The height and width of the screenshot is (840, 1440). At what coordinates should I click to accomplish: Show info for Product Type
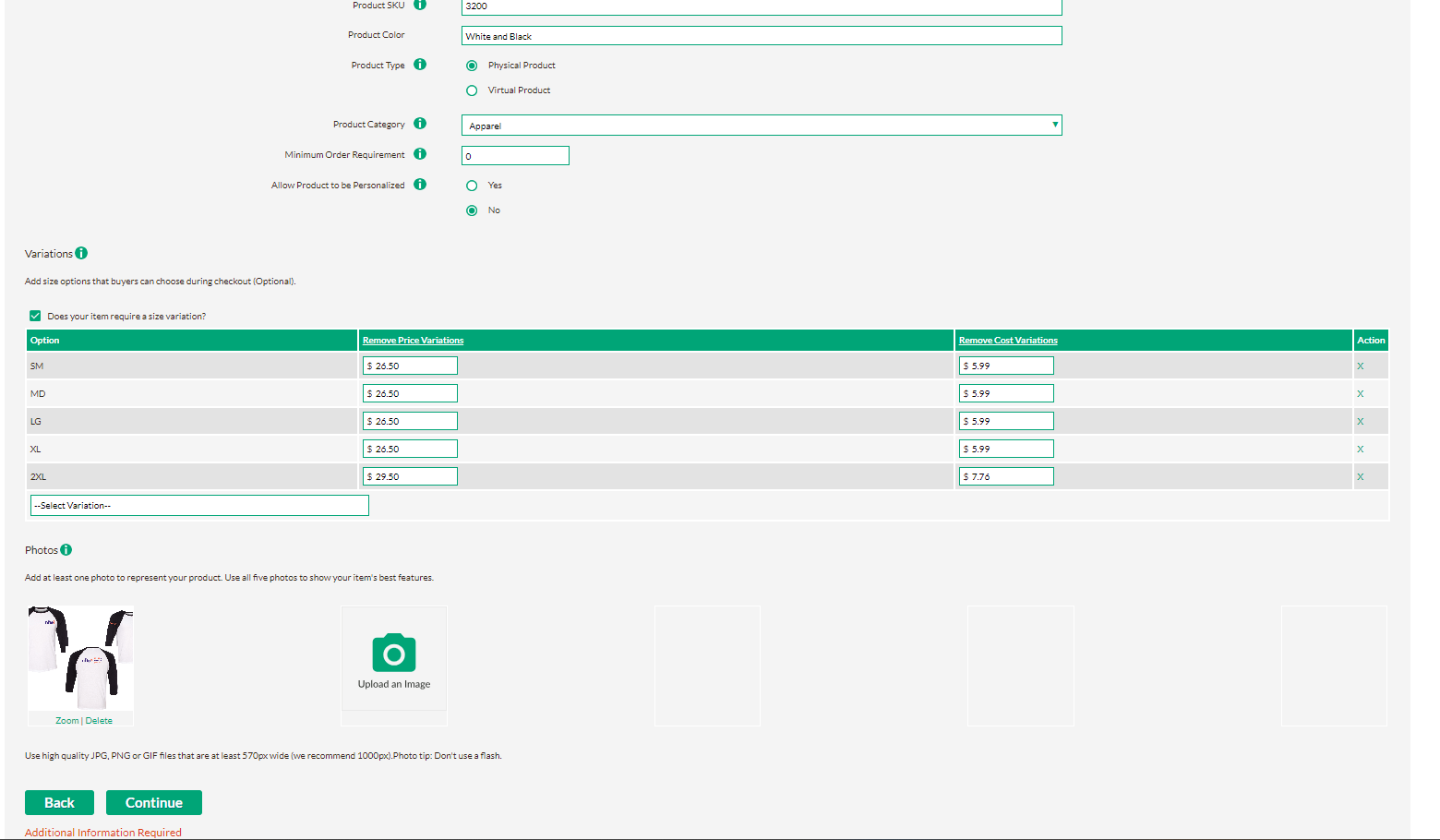[x=420, y=65]
